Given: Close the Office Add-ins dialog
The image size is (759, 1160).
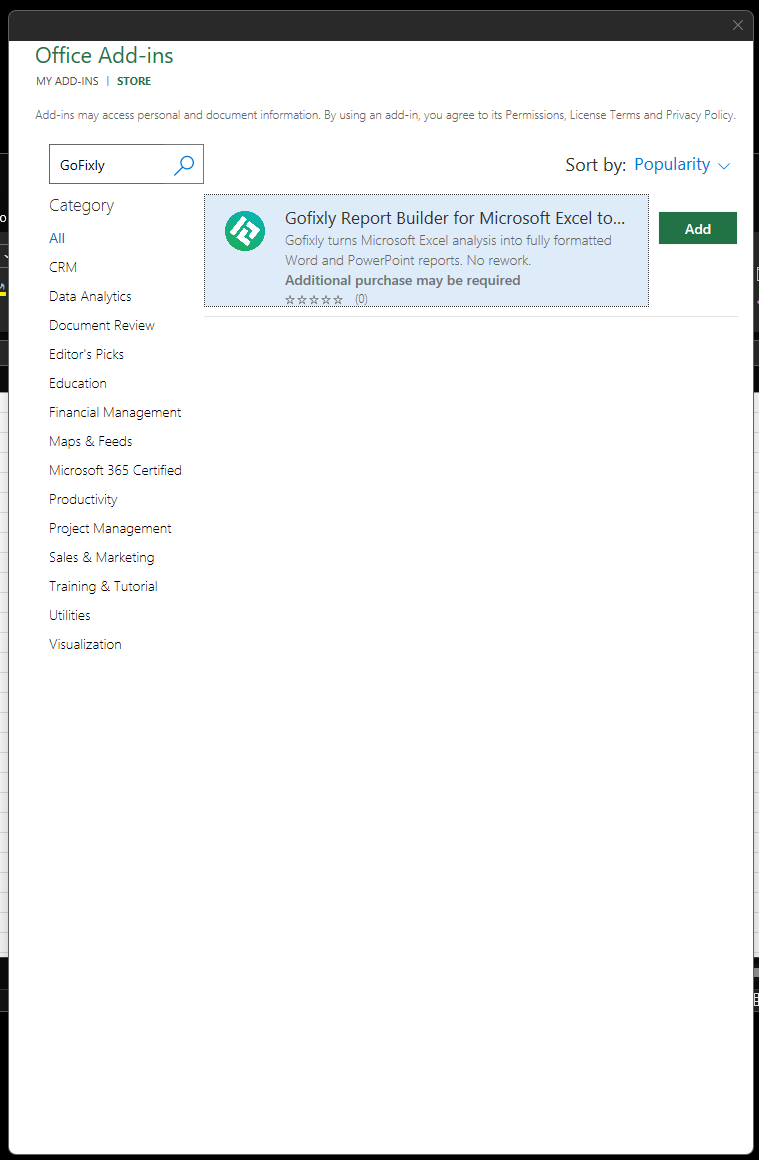Looking at the screenshot, I should [738, 25].
